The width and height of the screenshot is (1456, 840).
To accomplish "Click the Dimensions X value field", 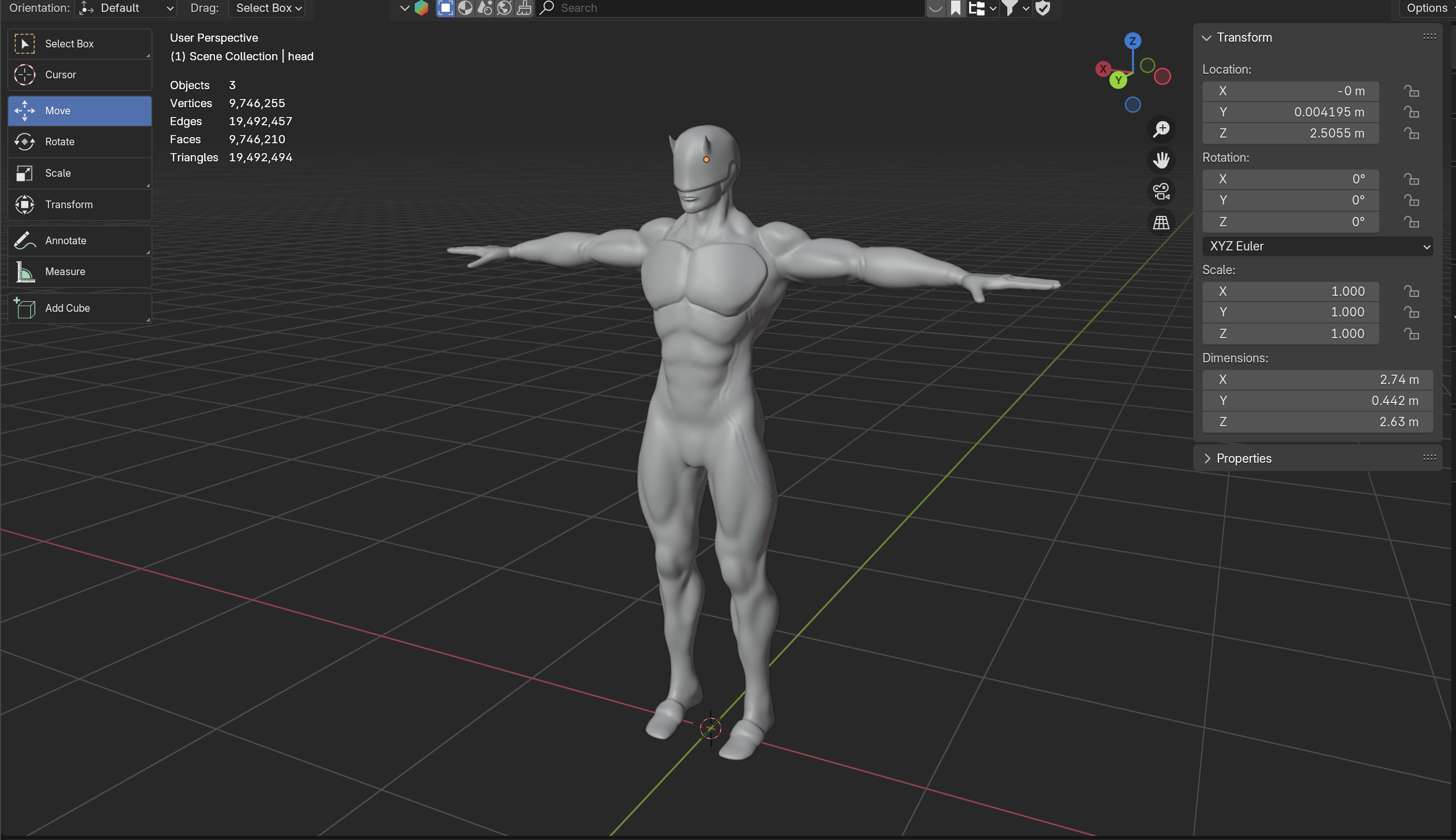I will [x=1317, y=380].
